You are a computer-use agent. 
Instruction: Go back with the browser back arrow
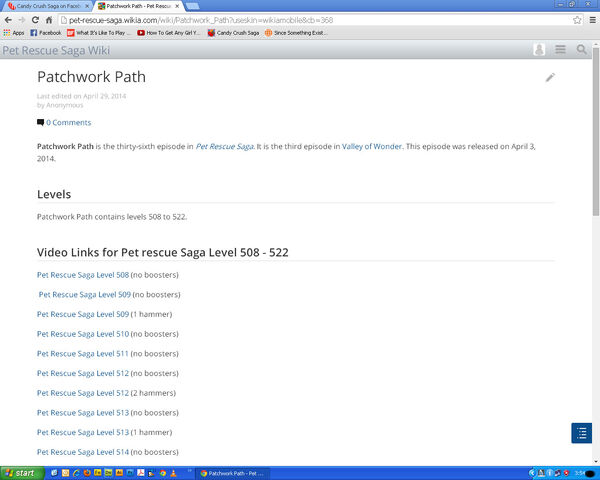[8, 20]
